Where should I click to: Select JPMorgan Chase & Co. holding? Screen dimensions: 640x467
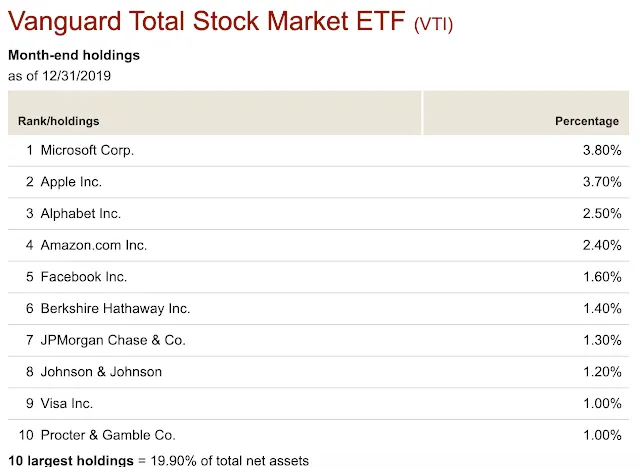[x=113, y=340]
